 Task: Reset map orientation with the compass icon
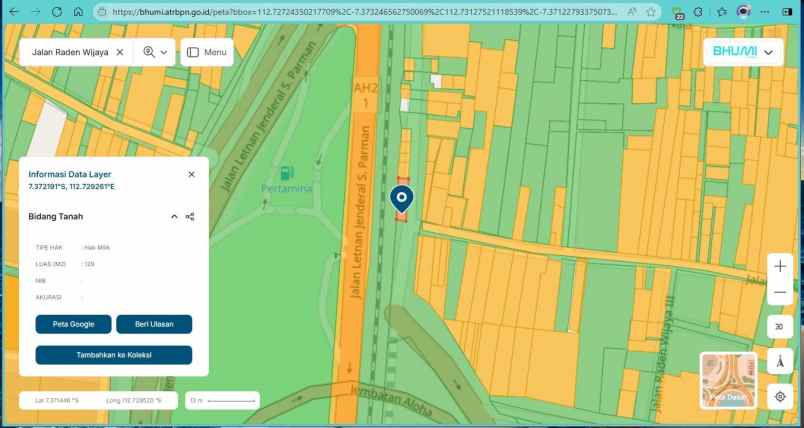coord(780,361)
